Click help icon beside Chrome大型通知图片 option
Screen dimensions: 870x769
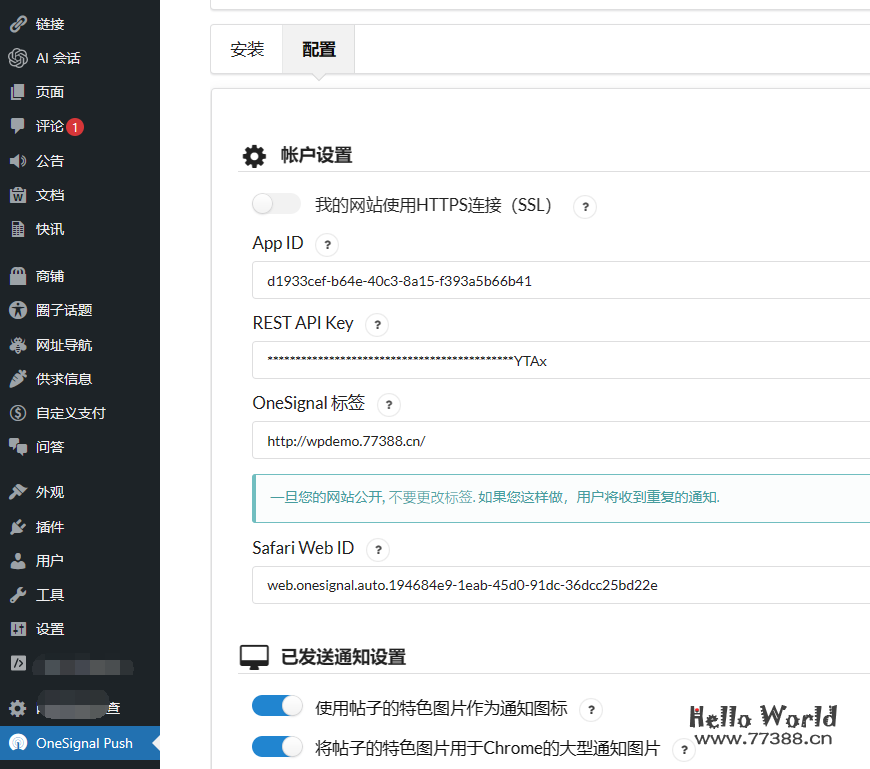click(x=684, y=750)
